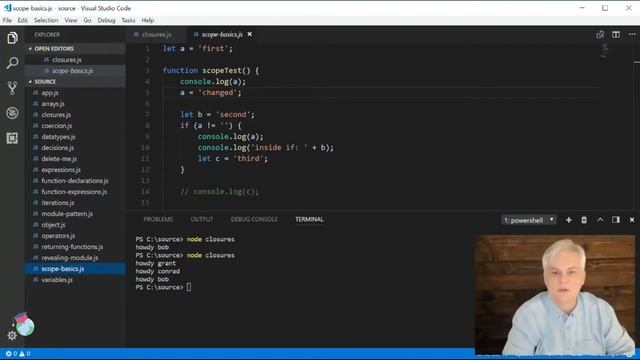
Task: Open returning-functions.js in the file tree
Action: (x=76, y=247)
